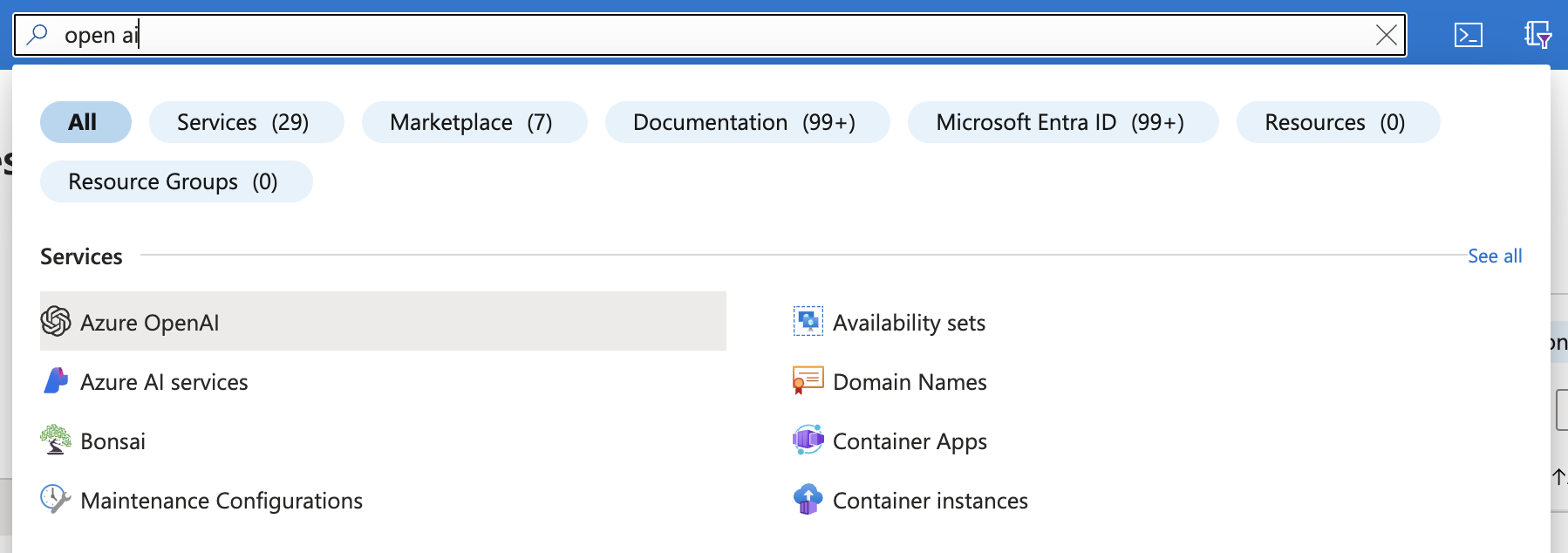Filter results by Services (29)
The width and height of the screenshot is (1568, 553).
click(246, 122)
